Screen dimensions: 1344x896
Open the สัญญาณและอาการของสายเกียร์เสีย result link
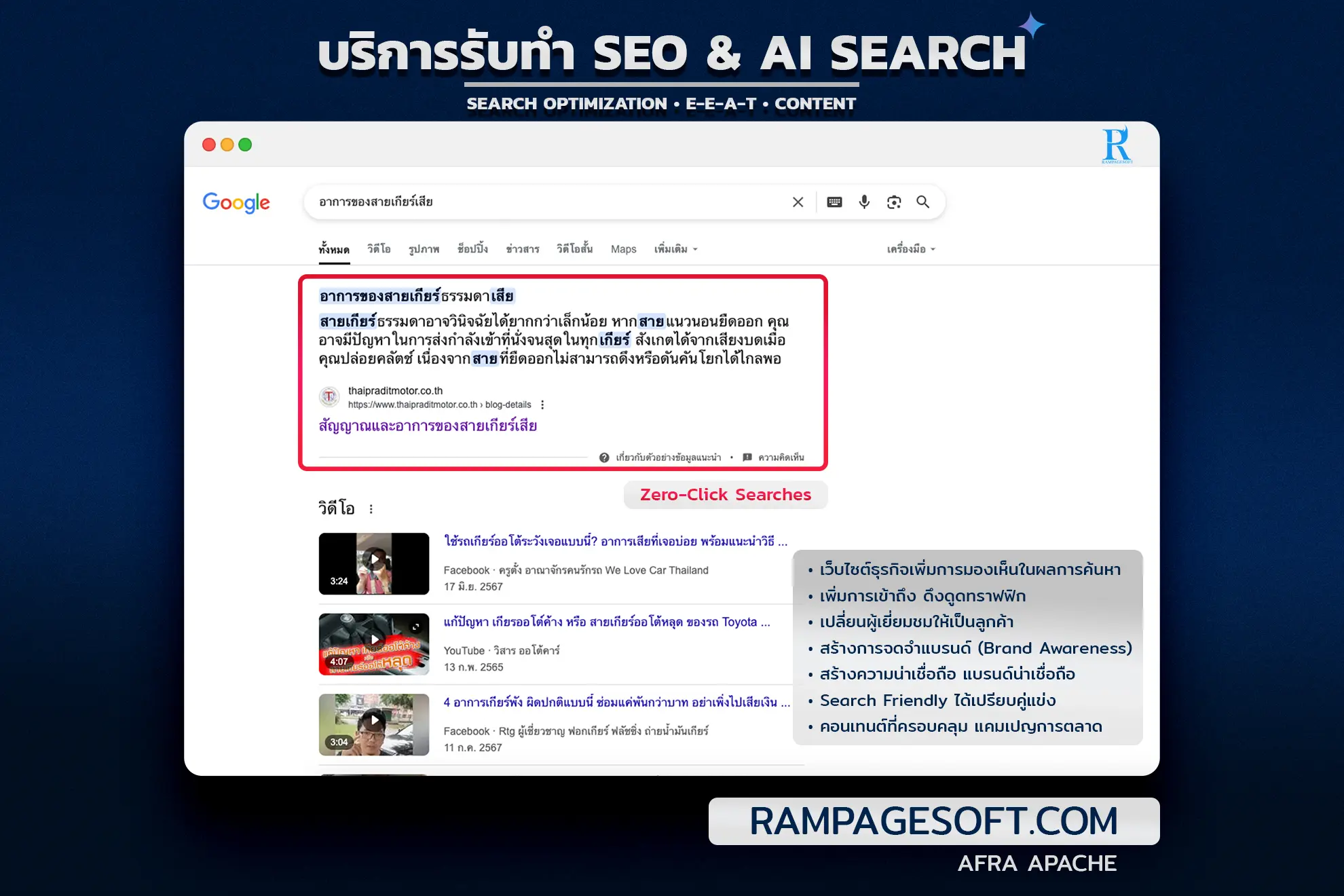(x=428, y=426)
